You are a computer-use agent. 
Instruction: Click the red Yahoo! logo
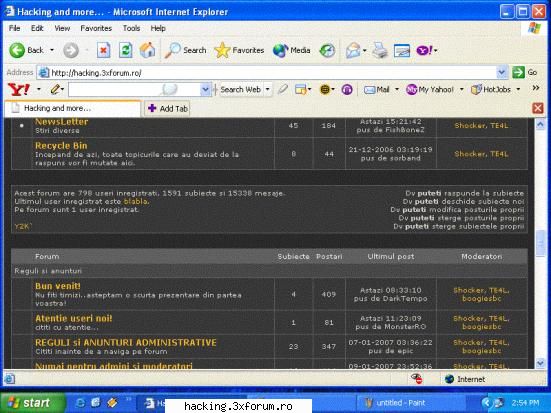19,90
